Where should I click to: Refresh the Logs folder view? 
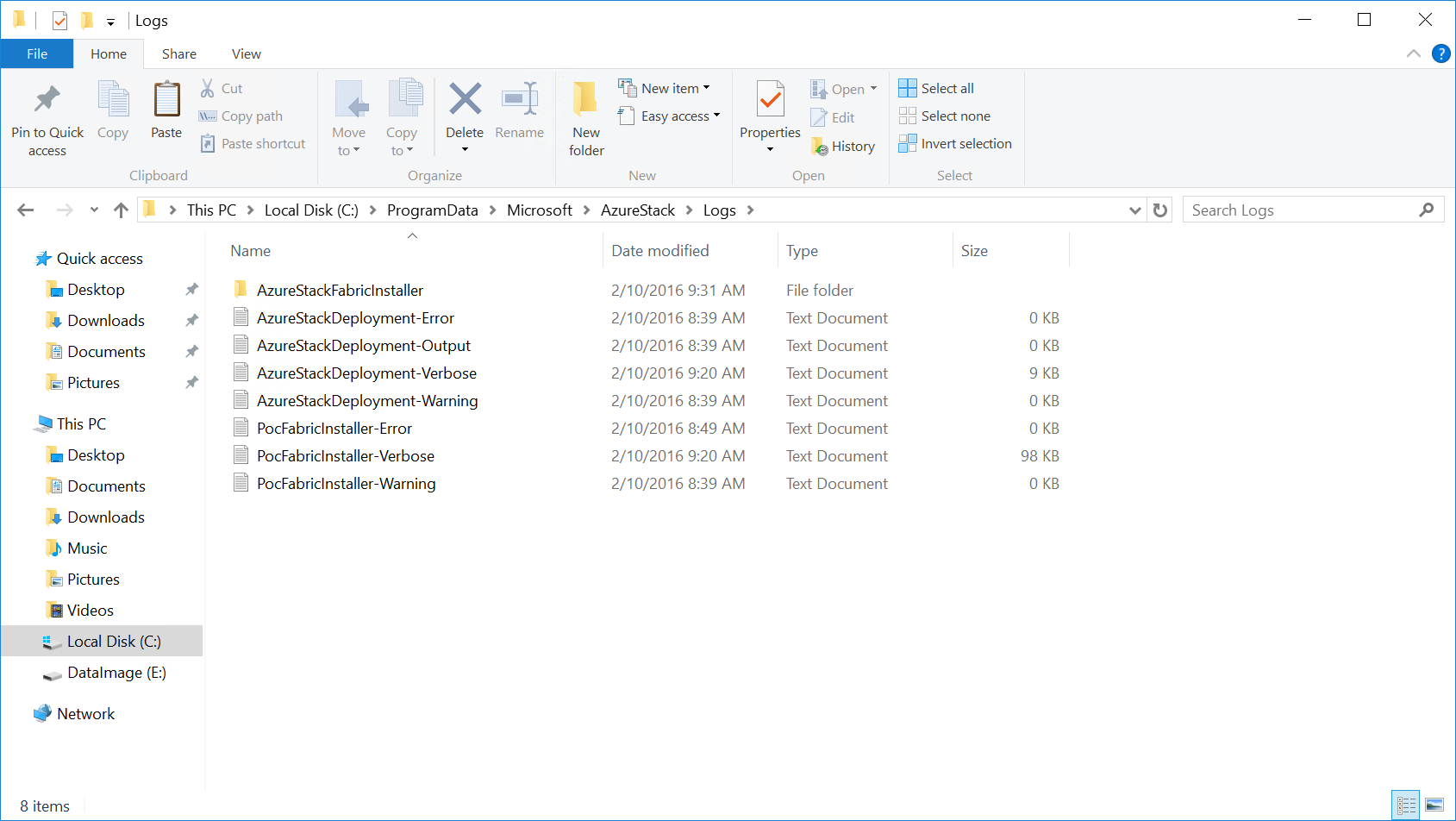point(1160,210)
